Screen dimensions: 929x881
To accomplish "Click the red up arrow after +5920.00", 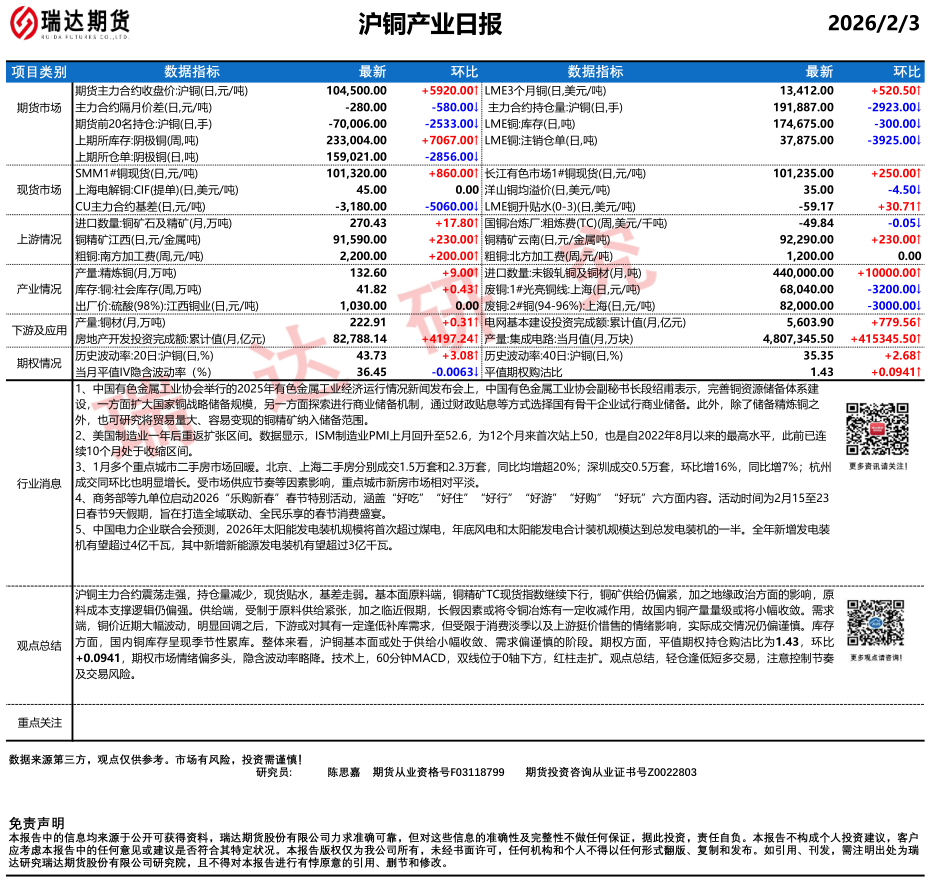I will (x=476, y=90).
